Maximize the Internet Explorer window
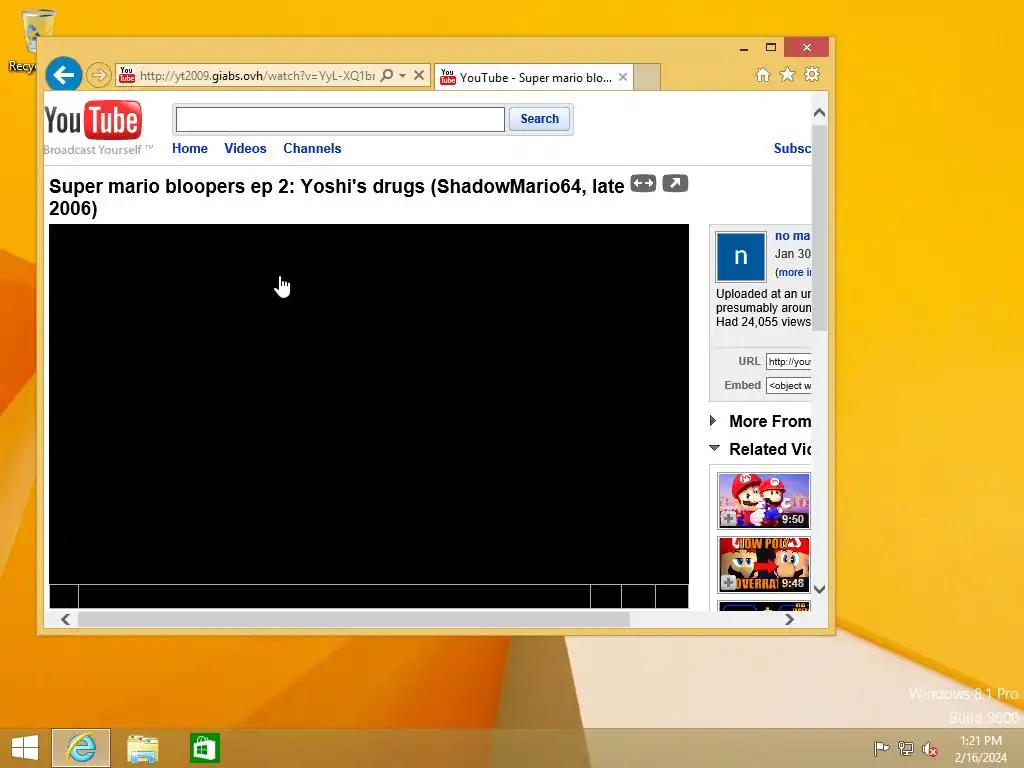The width and height of the screenshot is (1024, 768). pyautogui.click(x=771, y=47)
